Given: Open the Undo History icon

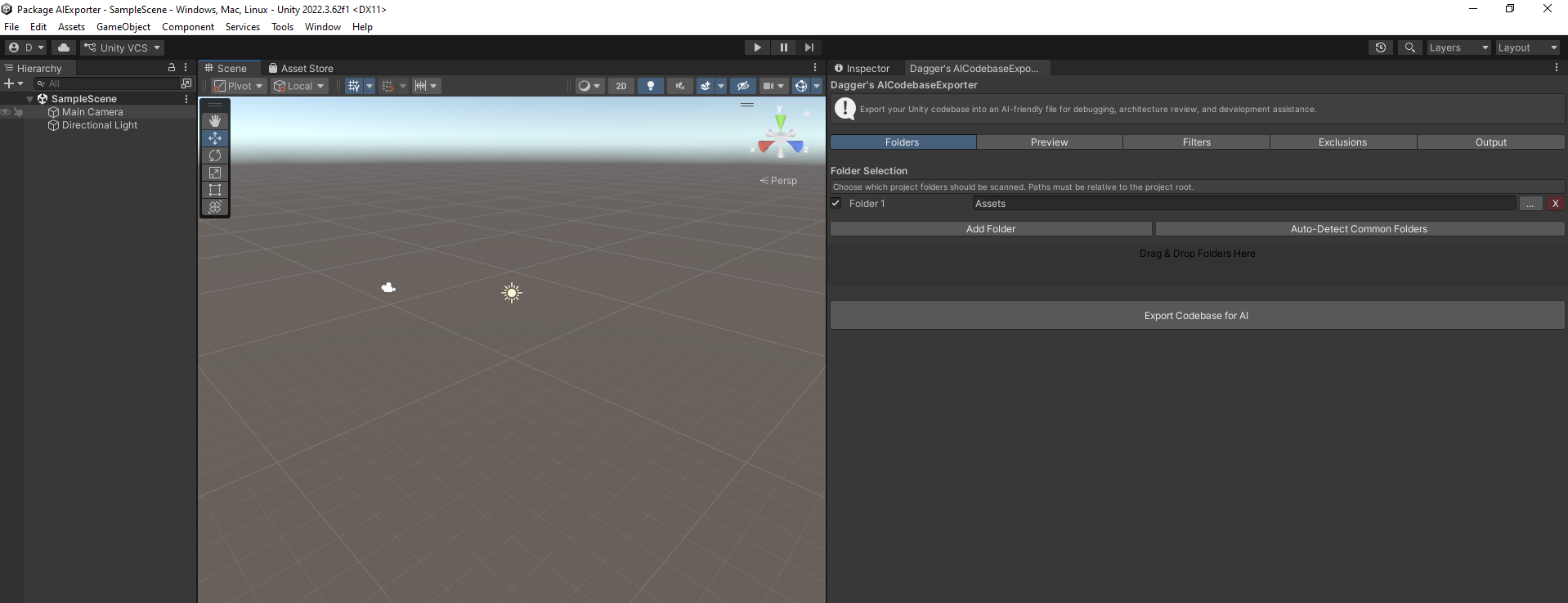Looking at the screenshot, I should click(x=1380, y=47).
